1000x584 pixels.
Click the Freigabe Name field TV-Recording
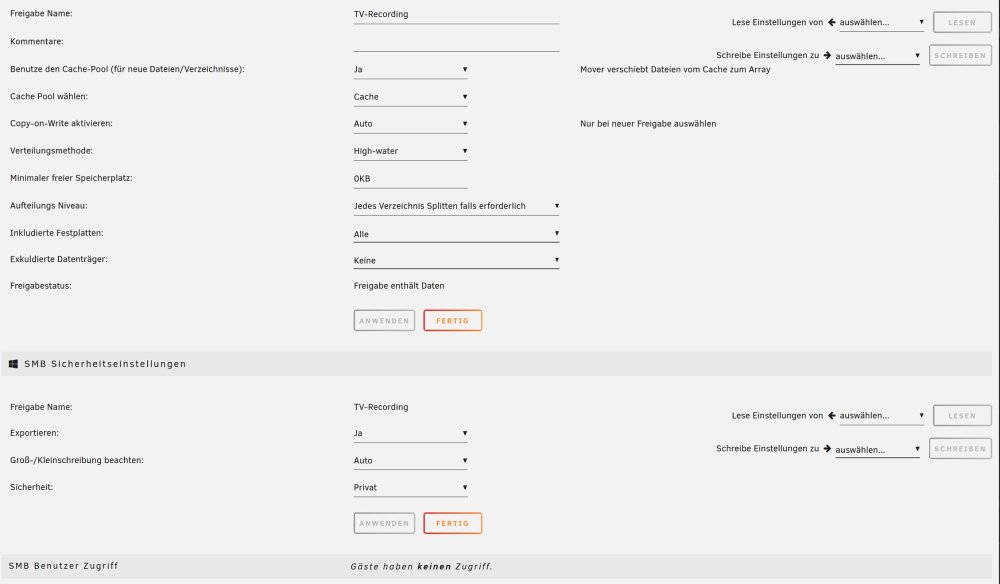point(456,15)
